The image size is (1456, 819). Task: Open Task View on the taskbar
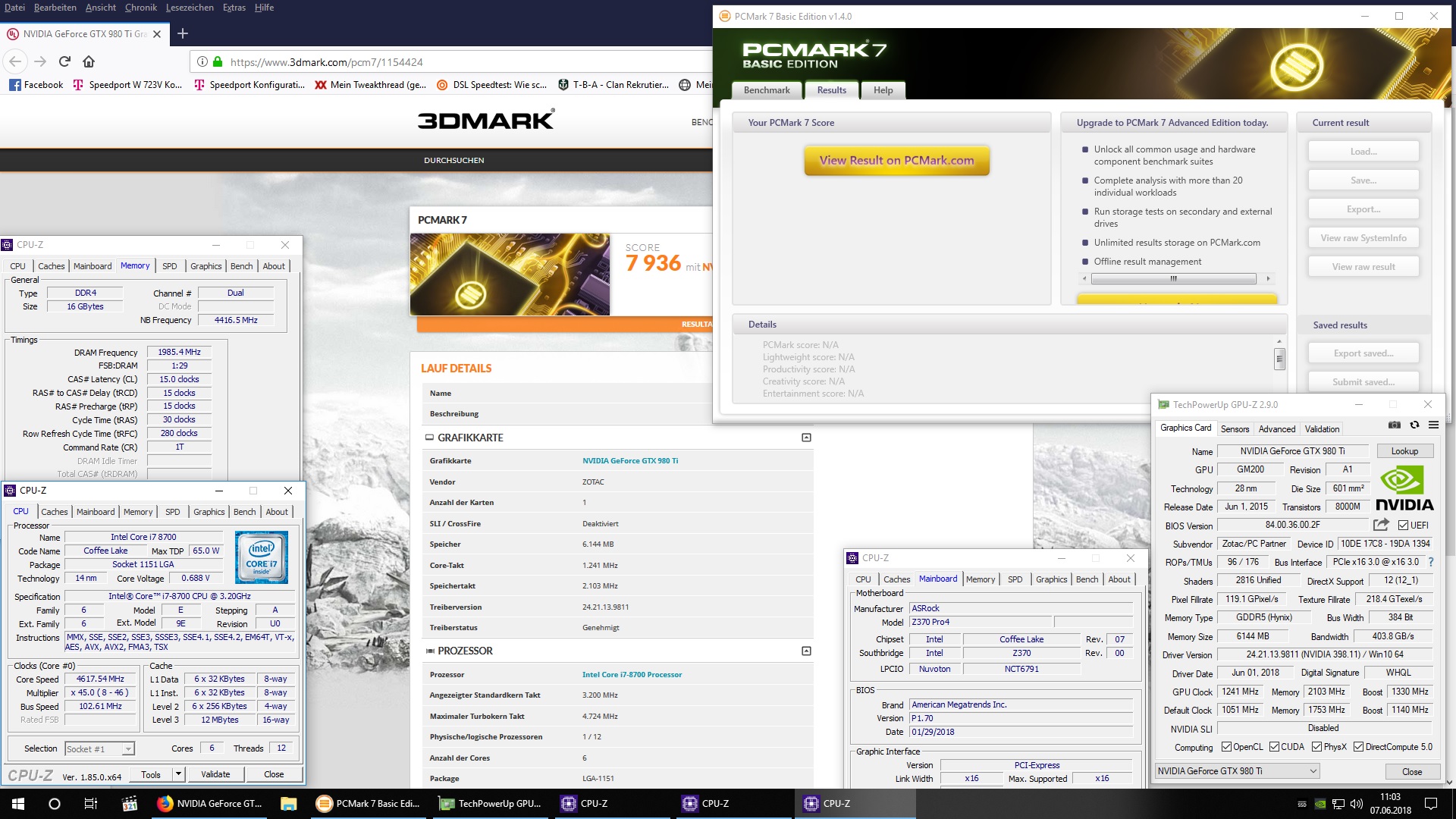click(91, 804)
